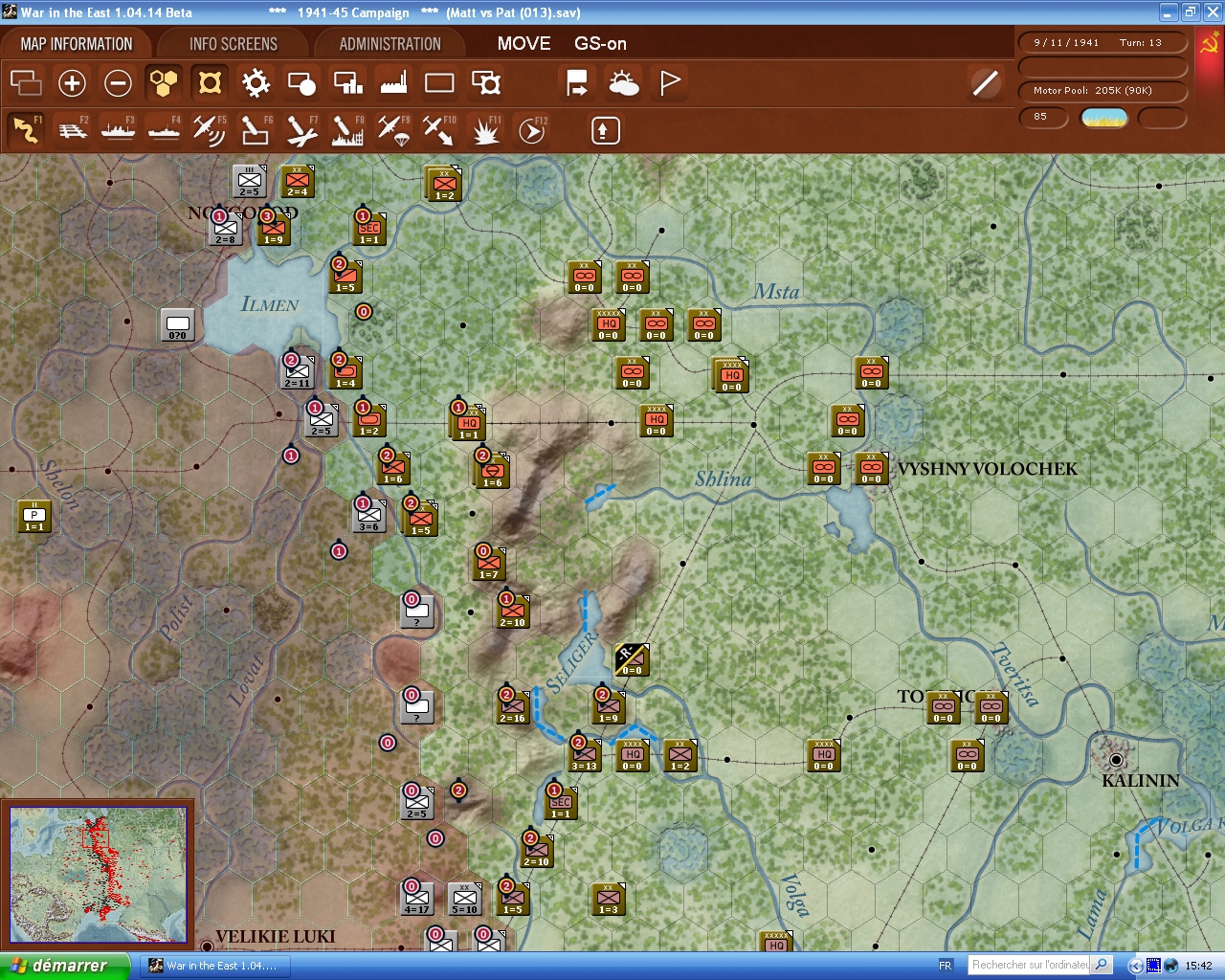Click the taskbar search magnifier button
Screen dimensions: 1225x980
(1102, 965)
